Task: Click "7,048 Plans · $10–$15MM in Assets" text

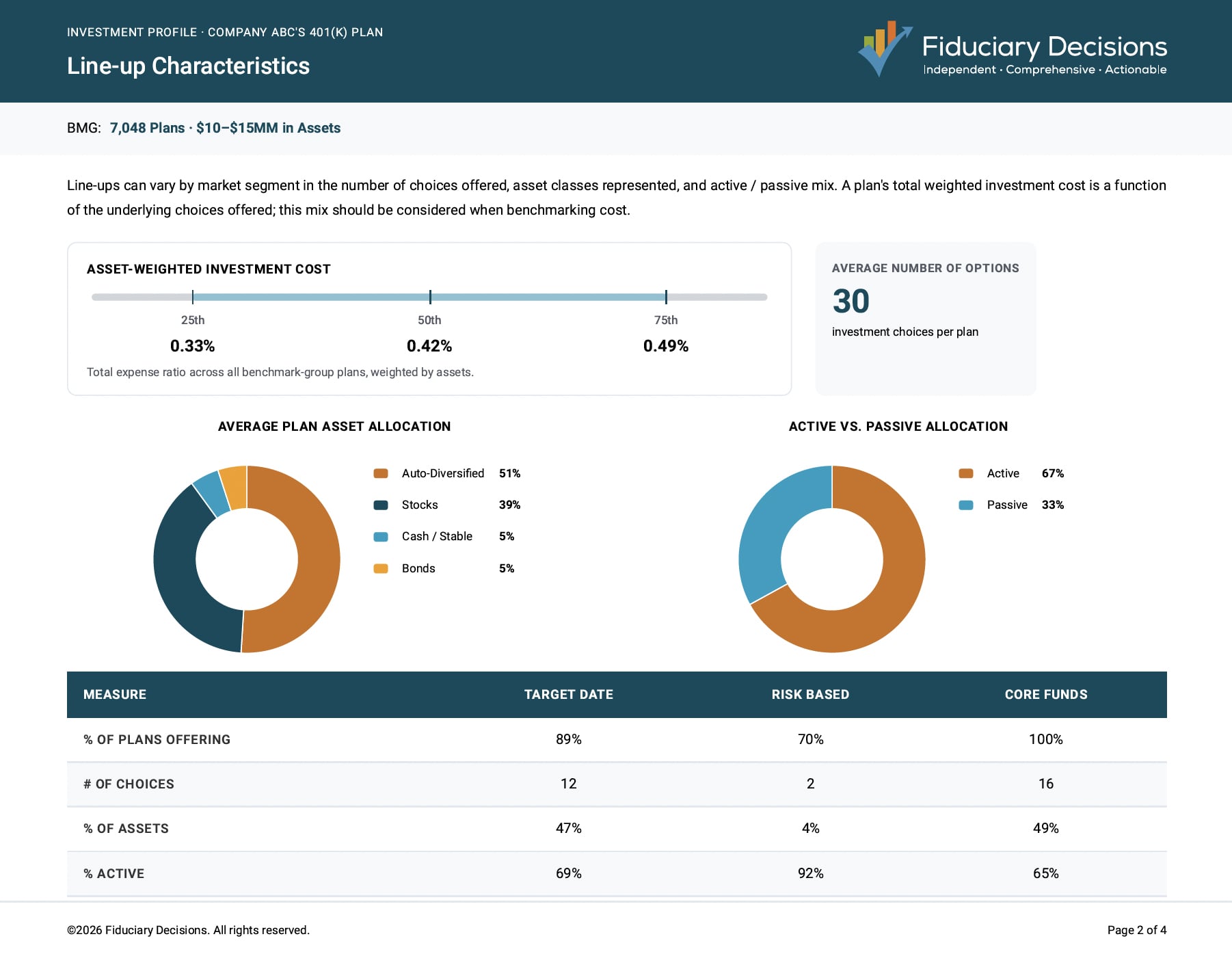Action: (x=225, y=128)
